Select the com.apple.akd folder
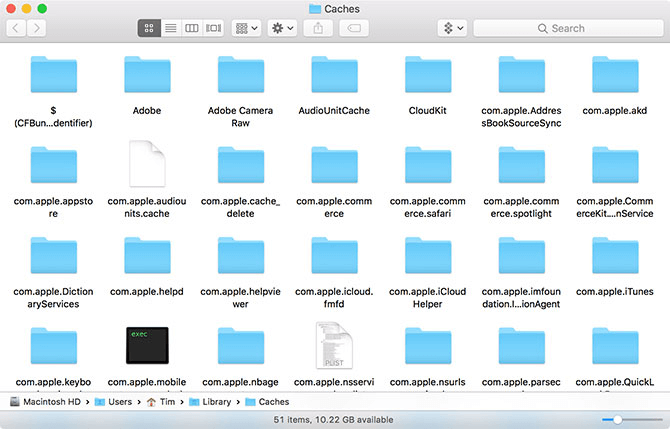The height and width of the screenshot is (429, 670). point(615,74)
